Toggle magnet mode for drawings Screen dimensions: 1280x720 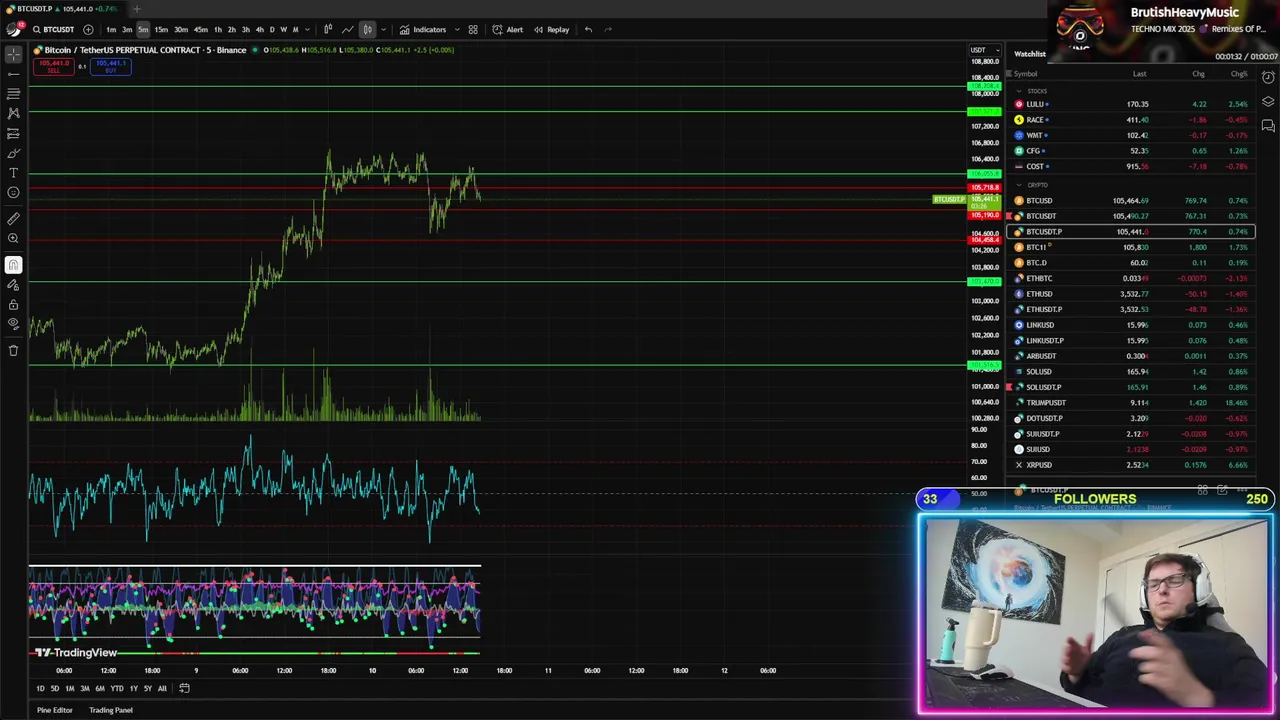click(x=13, y=265)
